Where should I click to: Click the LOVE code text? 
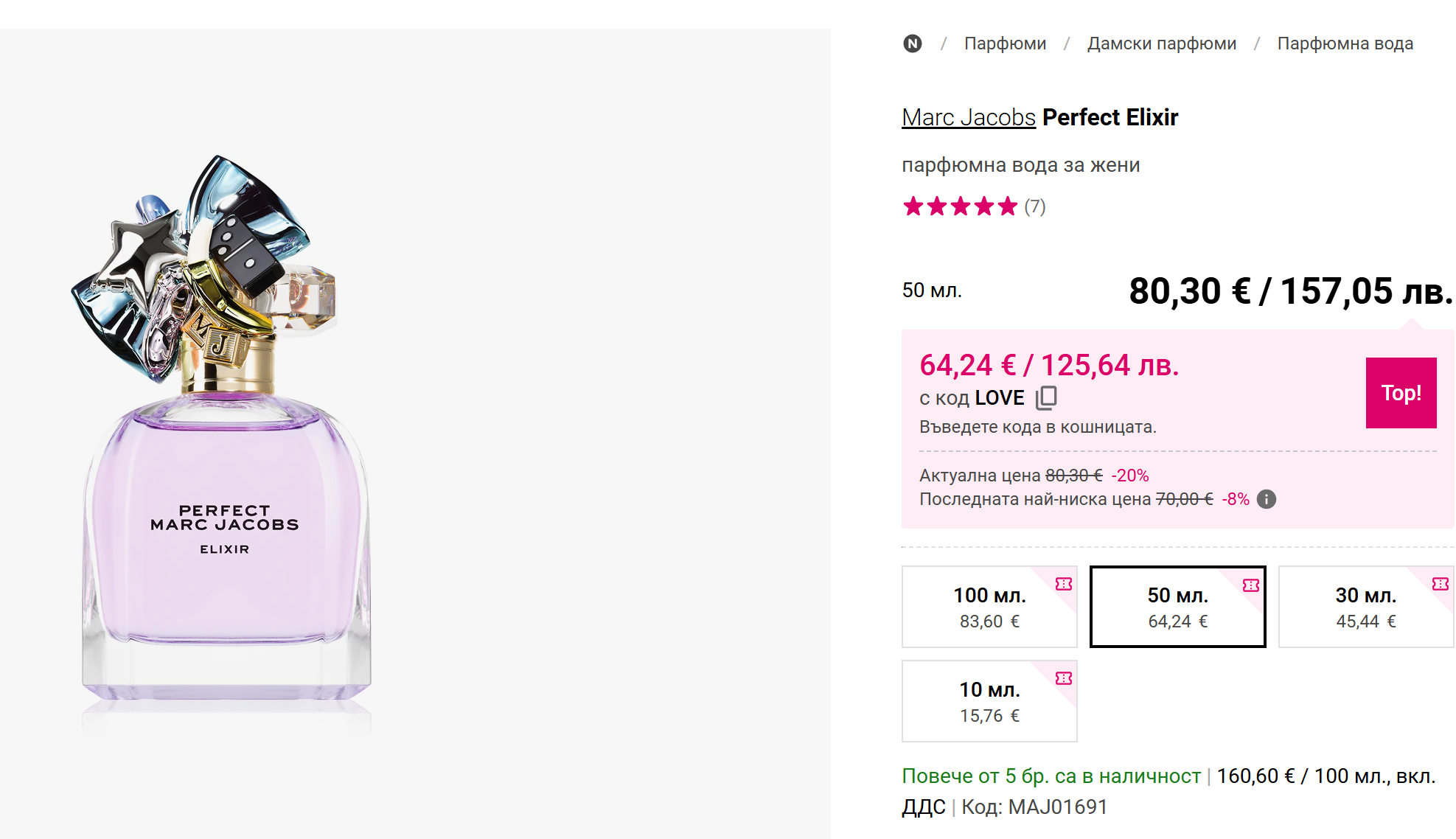click(x=1000, y=398)
